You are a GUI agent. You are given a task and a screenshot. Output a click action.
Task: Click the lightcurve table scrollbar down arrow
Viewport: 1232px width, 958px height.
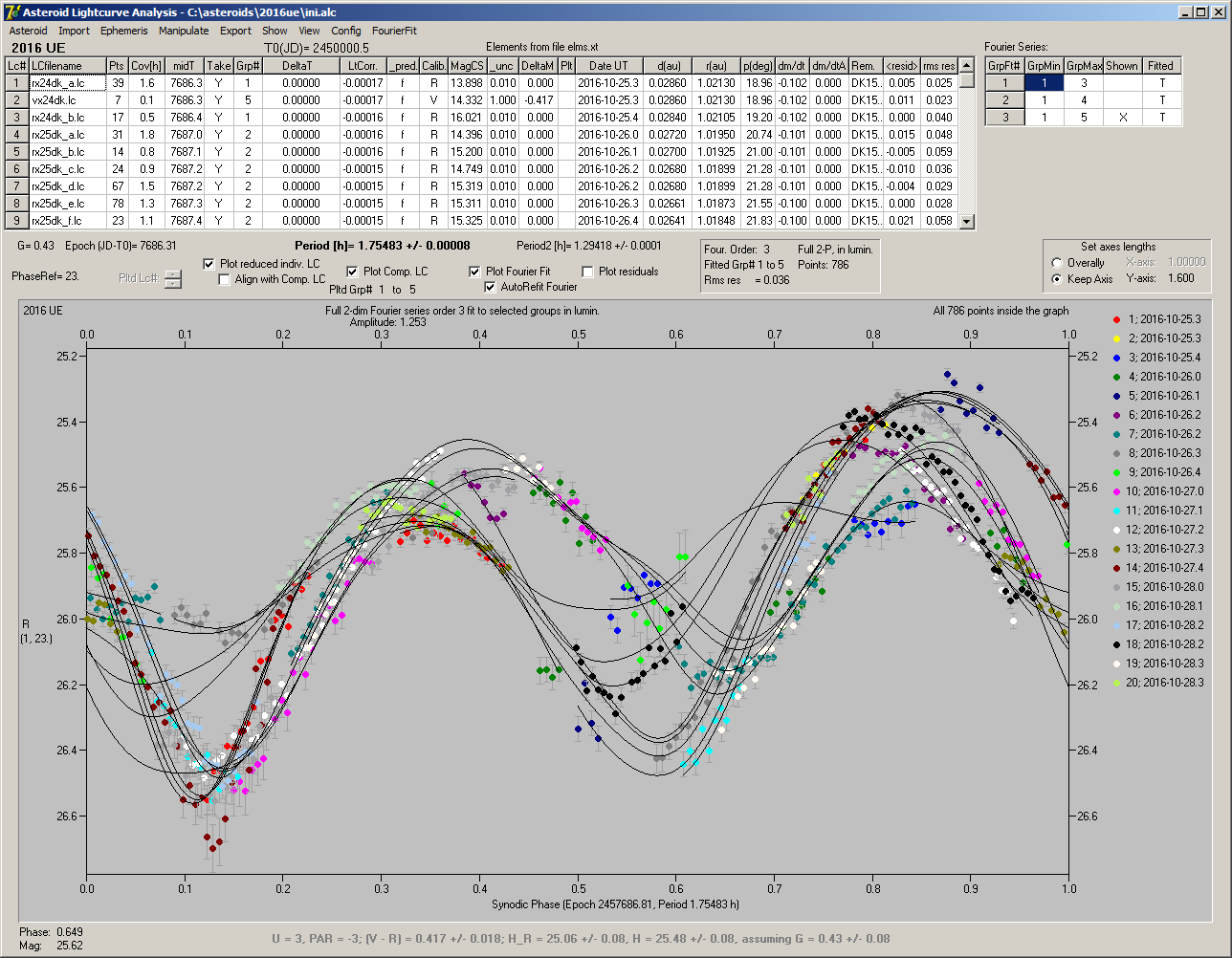point(966,222)
